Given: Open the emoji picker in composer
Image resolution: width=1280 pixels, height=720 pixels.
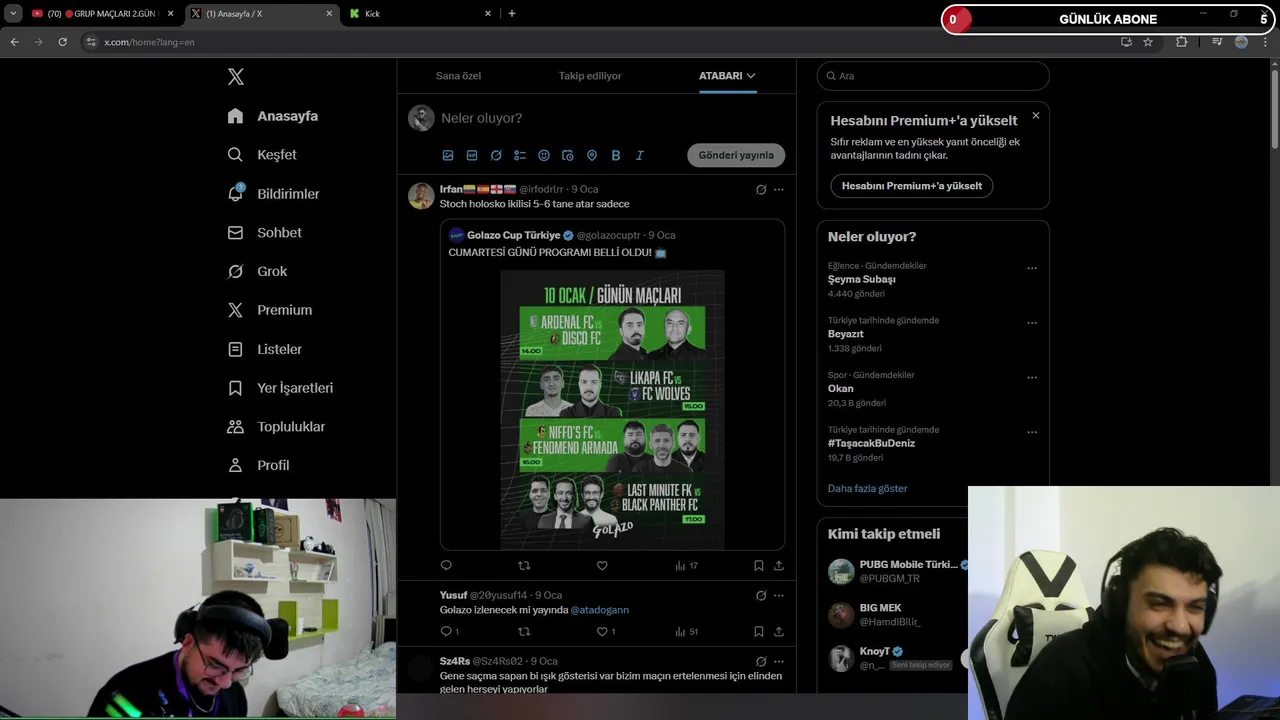Looking at the screenshot, I should (544, 155).
